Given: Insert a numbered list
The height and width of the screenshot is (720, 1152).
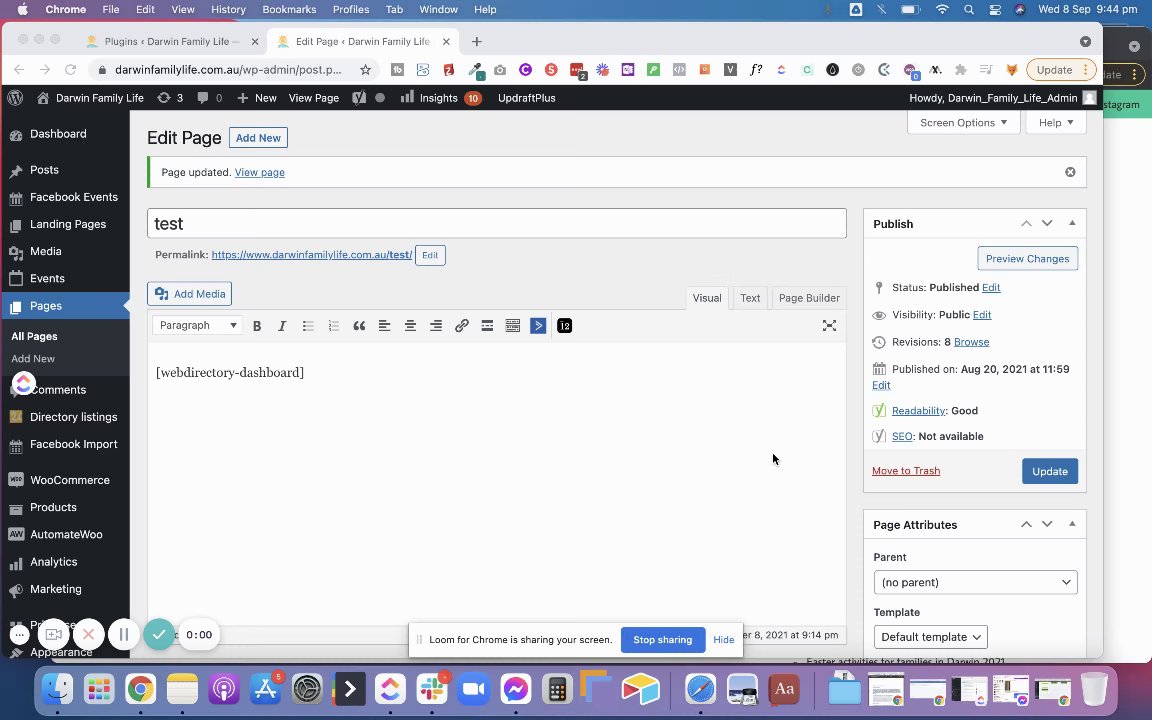Looking at the screenshot, I should [x=334, y=325].
